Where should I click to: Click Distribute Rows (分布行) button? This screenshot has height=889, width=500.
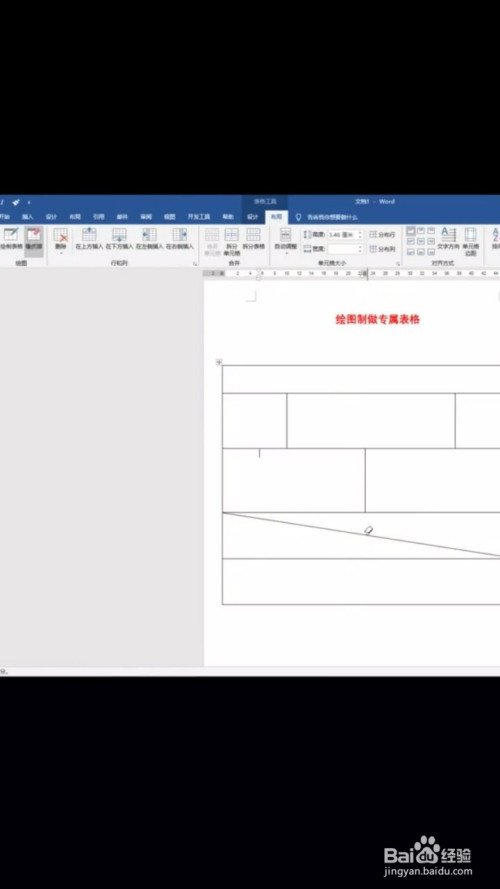click(x=383, y=235)
